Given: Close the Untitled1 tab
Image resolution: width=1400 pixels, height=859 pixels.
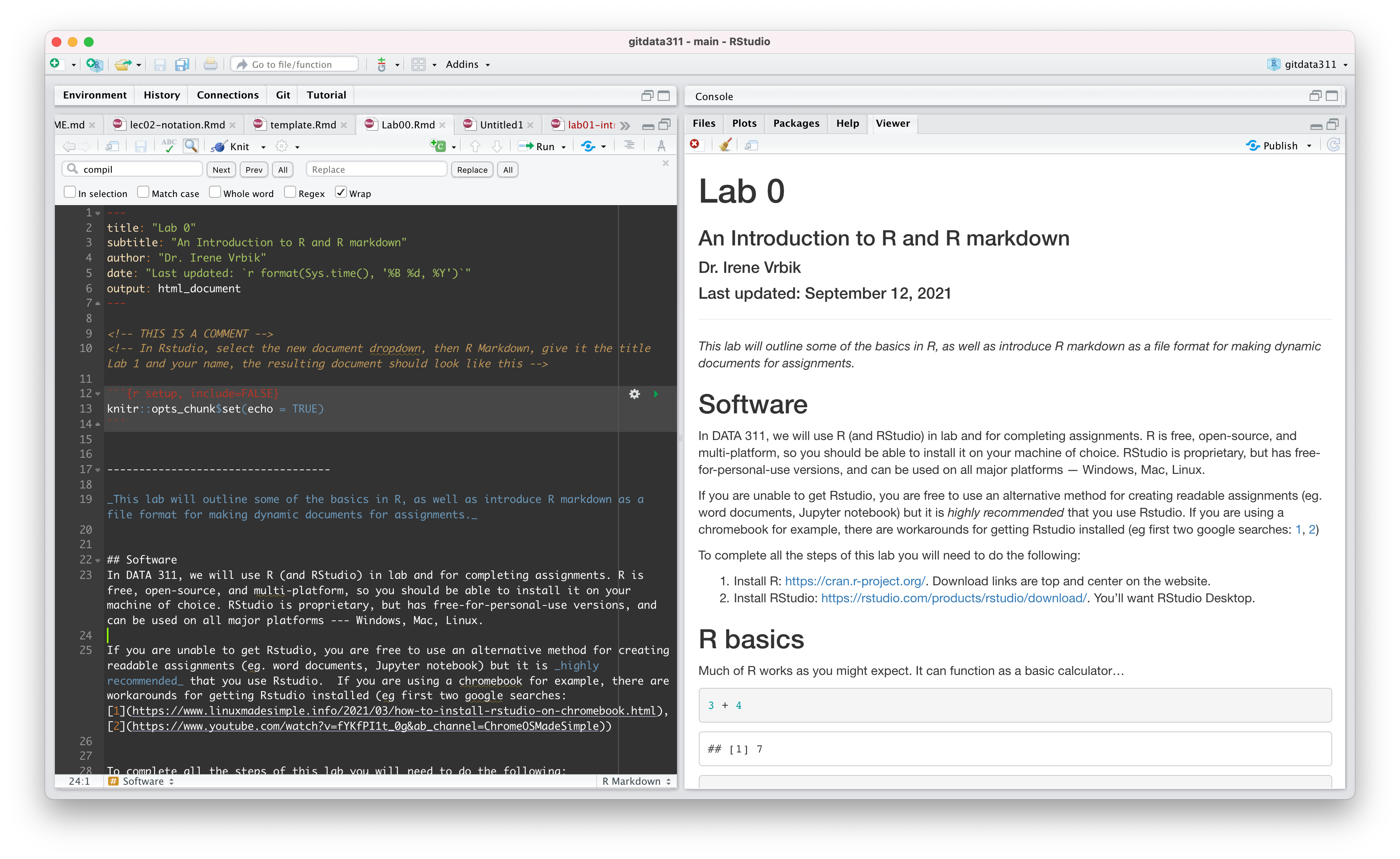Looking at the screenshot, I should pos(530,125).
